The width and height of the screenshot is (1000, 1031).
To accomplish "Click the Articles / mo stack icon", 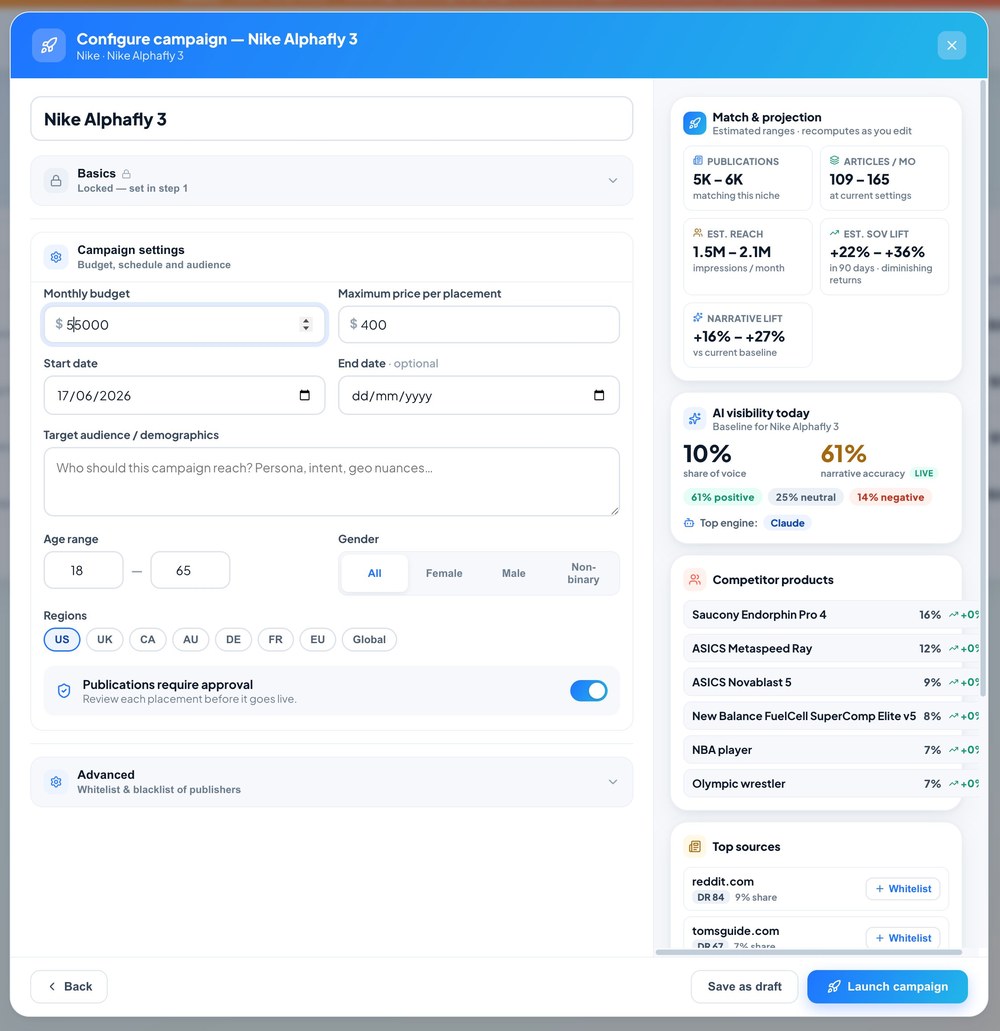I will (834, 160).
